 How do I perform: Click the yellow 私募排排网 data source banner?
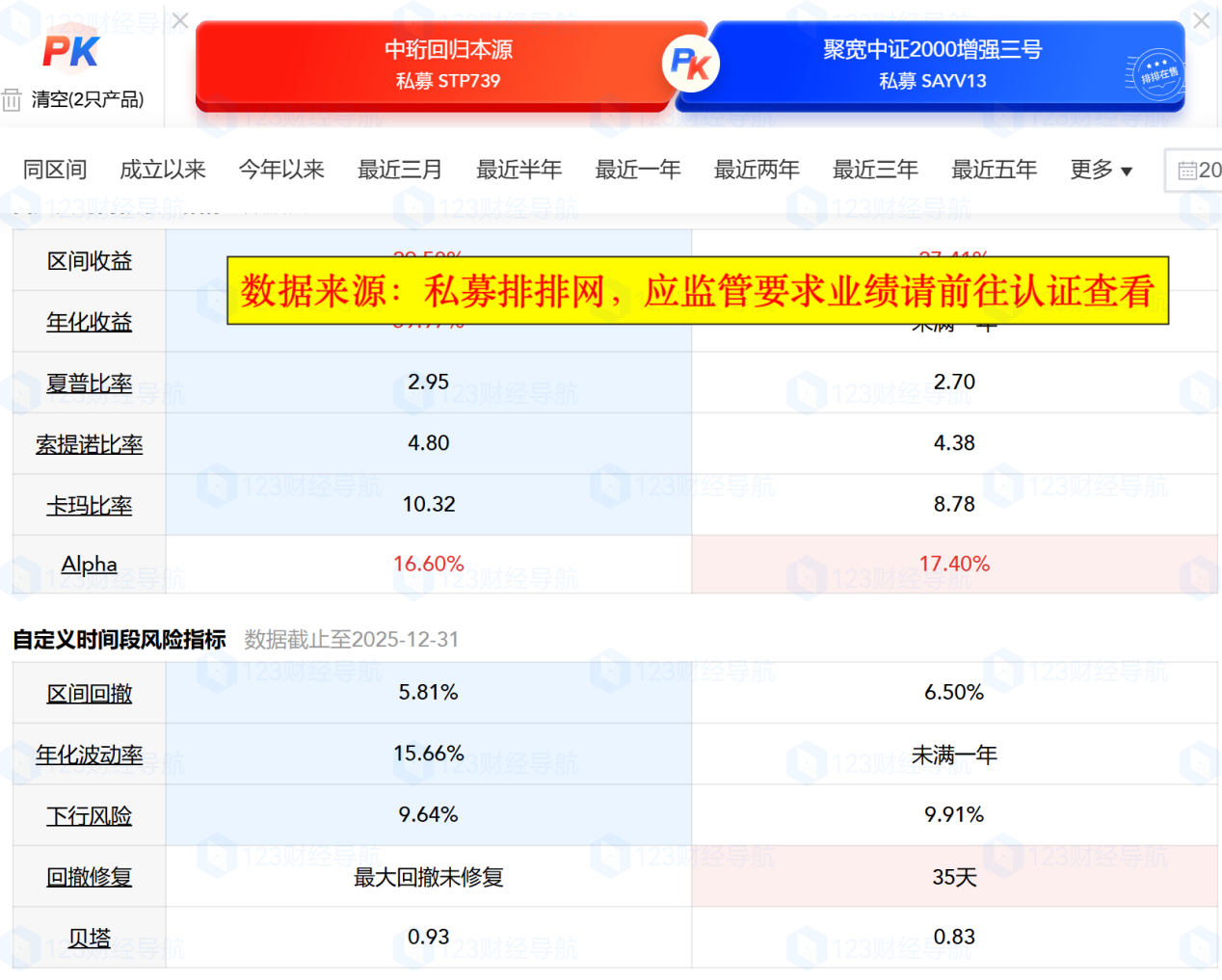point(698,291)
